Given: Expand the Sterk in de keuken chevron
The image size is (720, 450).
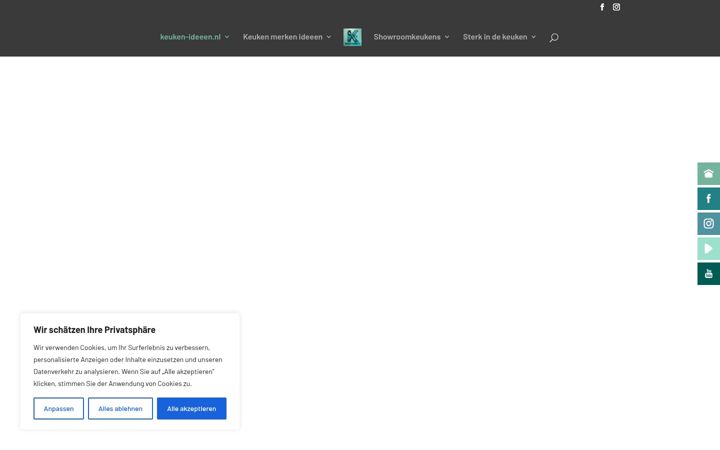Looking at the screenshot, I should pos(534,37).
